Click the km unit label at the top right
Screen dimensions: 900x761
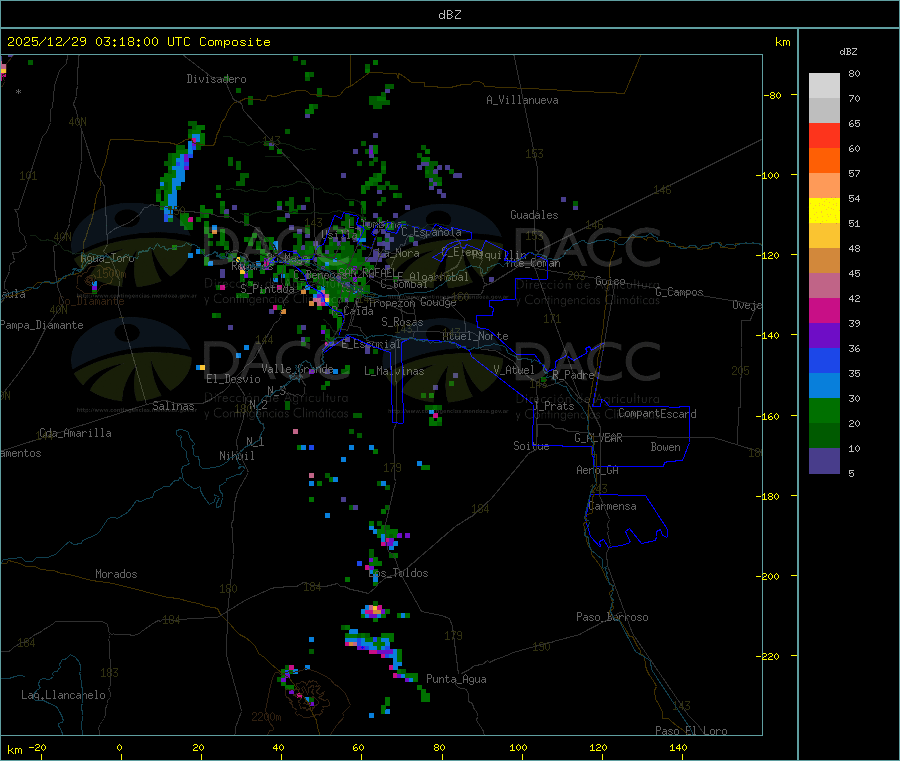pos(782,42)
